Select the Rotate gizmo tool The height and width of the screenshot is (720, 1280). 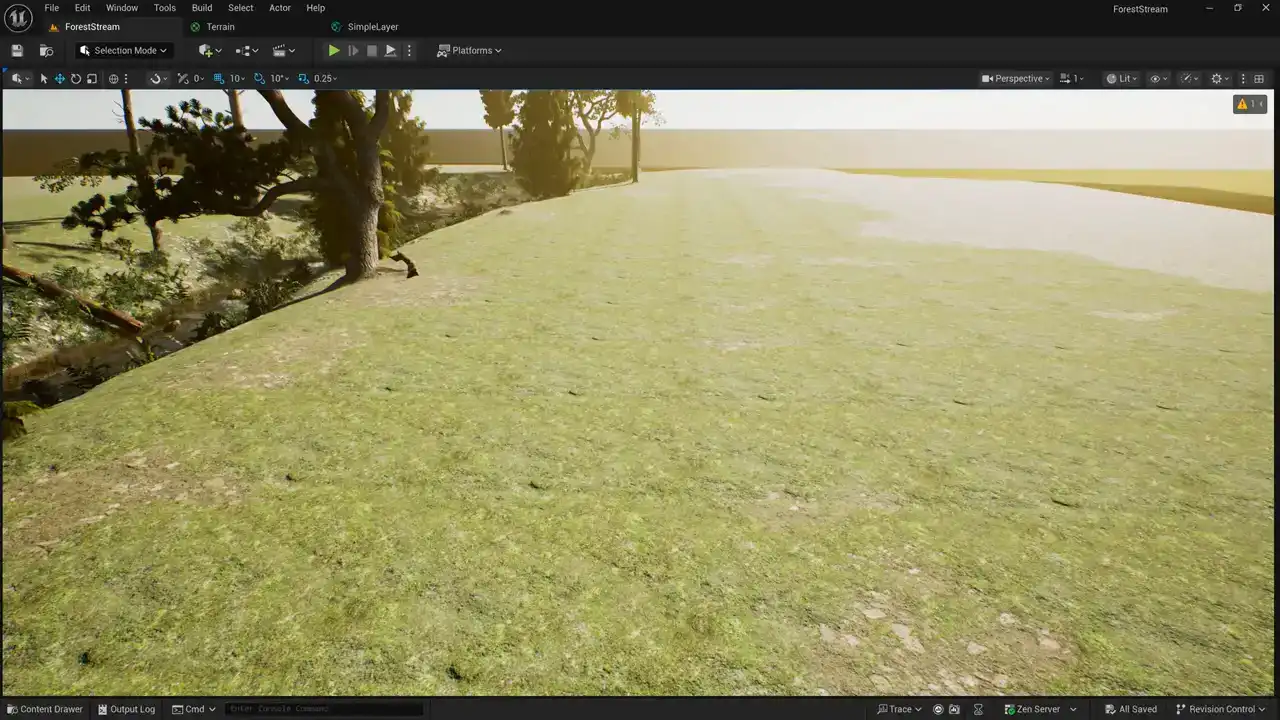pyautogui.click(x=76, y=79)
